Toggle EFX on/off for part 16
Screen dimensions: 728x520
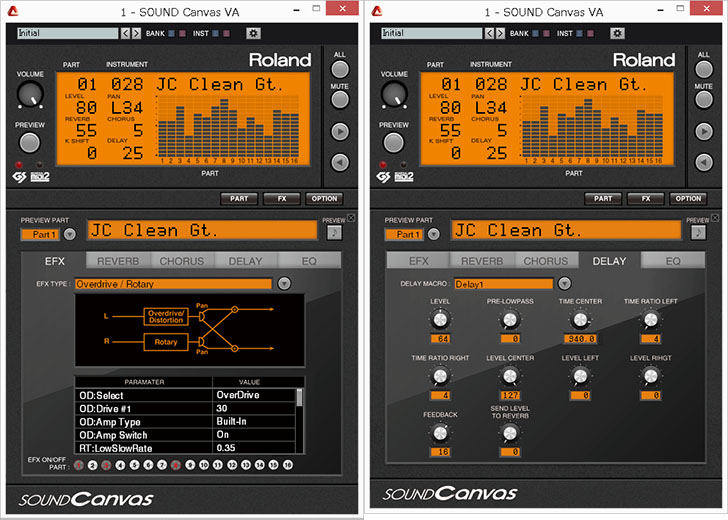(288, 465)
